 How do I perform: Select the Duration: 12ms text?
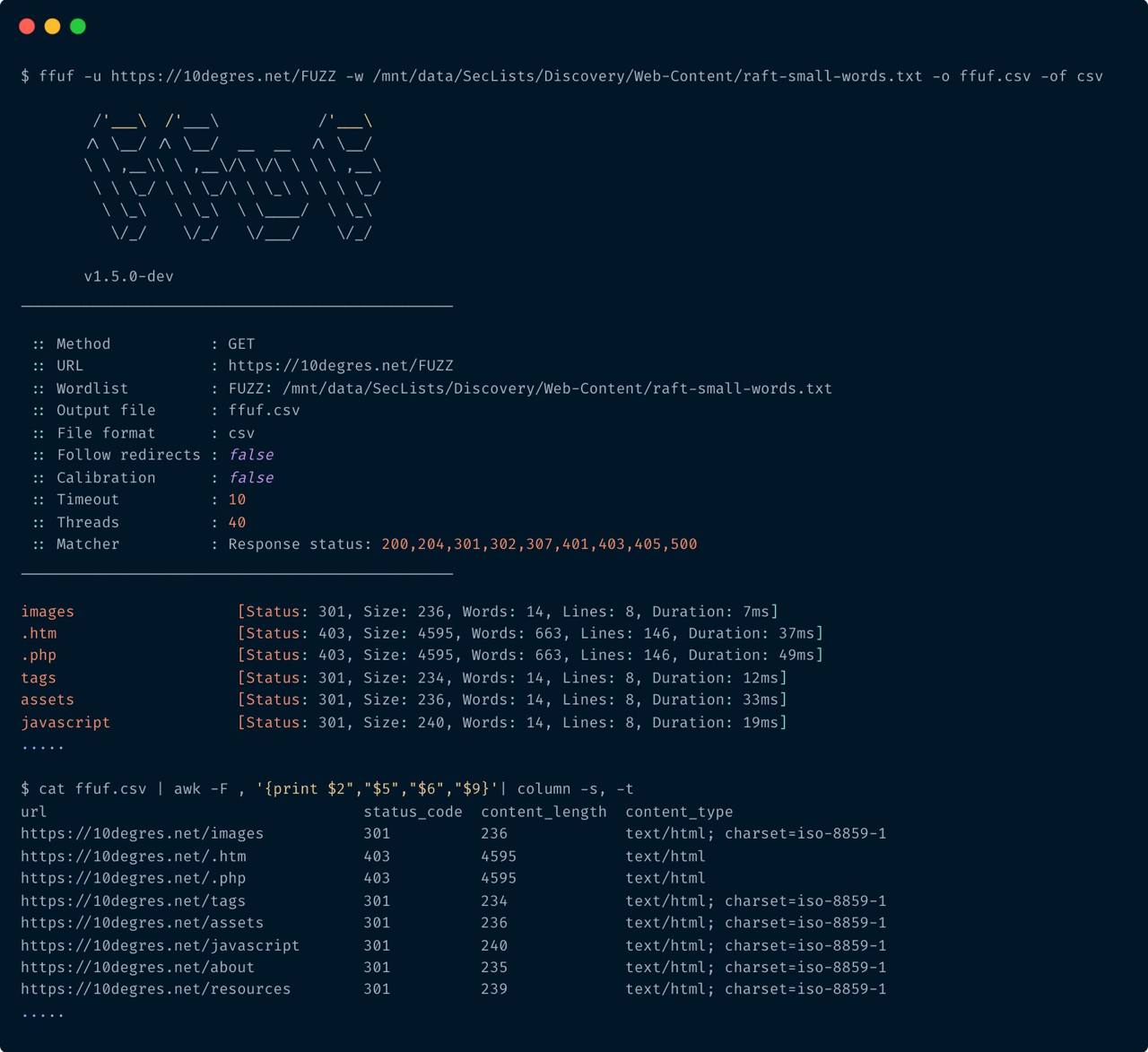pos(715,678)
